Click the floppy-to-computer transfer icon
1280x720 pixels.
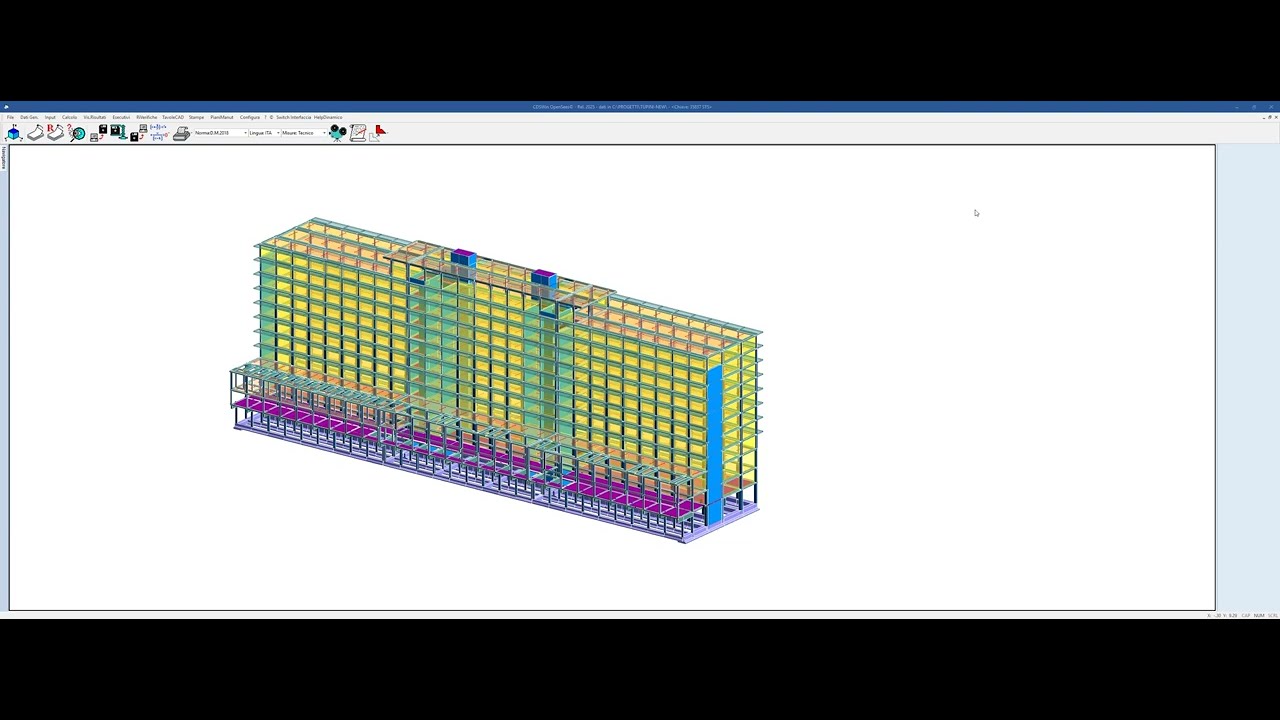pos(99,133)
